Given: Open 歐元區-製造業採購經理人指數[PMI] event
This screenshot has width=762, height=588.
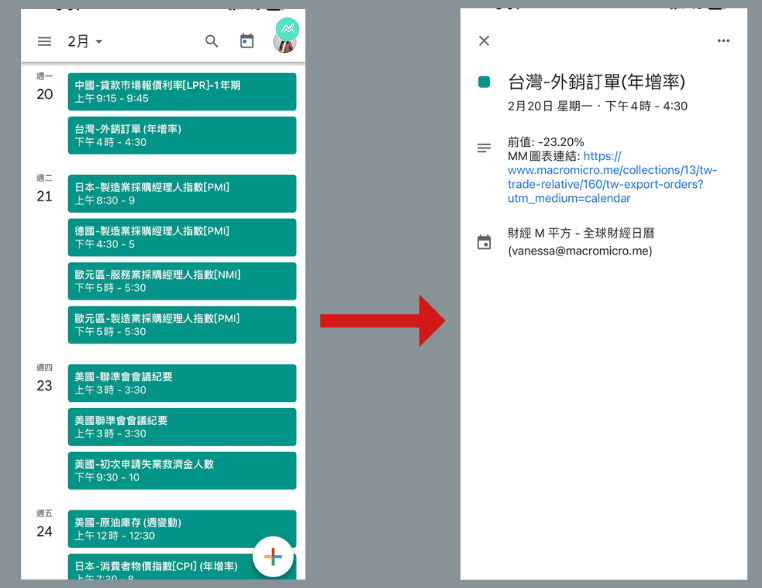Looking at the screenshot, I should (182, 325).
